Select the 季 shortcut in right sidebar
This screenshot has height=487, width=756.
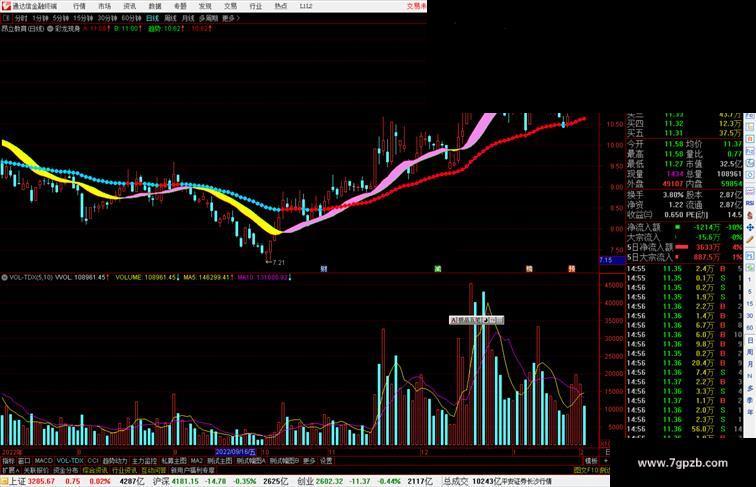750,400
